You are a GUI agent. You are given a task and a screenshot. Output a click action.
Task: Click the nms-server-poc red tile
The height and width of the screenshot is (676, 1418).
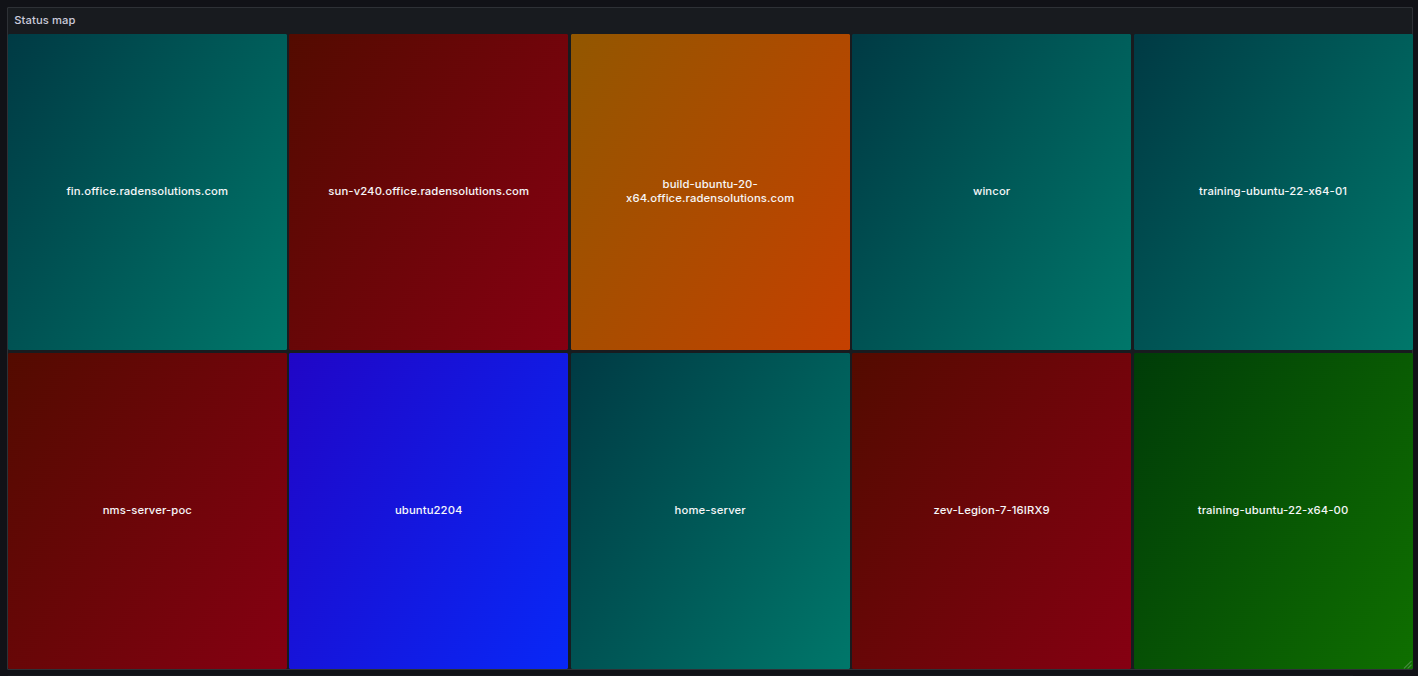pyautogui.click(x=147, y=511)
